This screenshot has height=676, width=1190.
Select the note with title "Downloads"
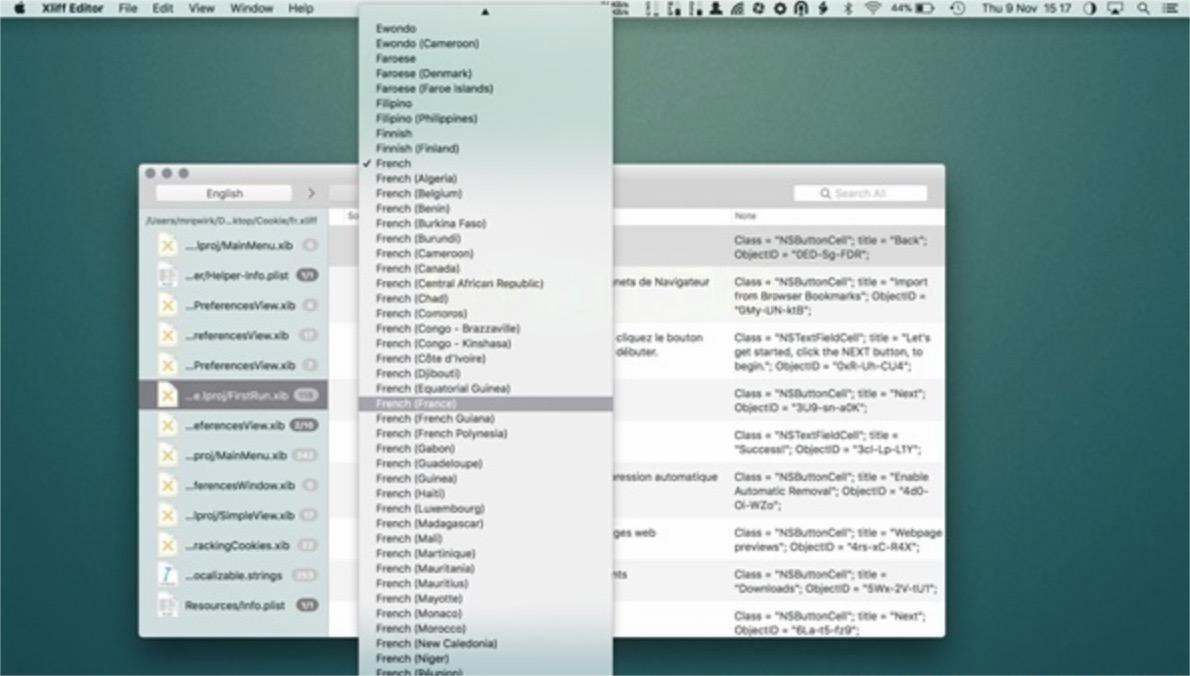(836, 581)
